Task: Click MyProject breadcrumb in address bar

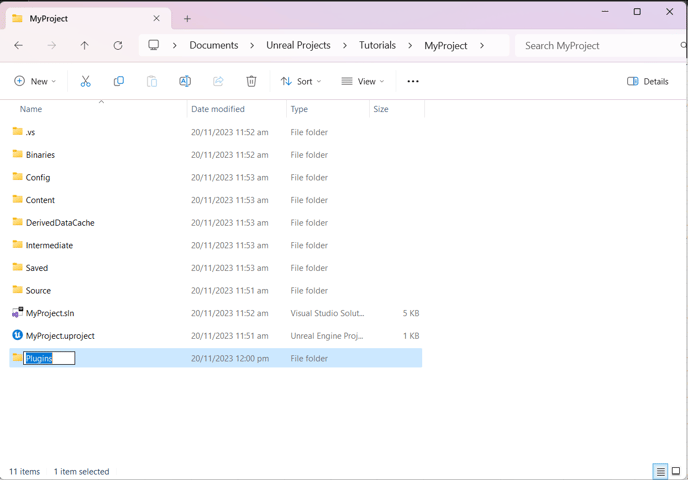Action: click(446, 46)
